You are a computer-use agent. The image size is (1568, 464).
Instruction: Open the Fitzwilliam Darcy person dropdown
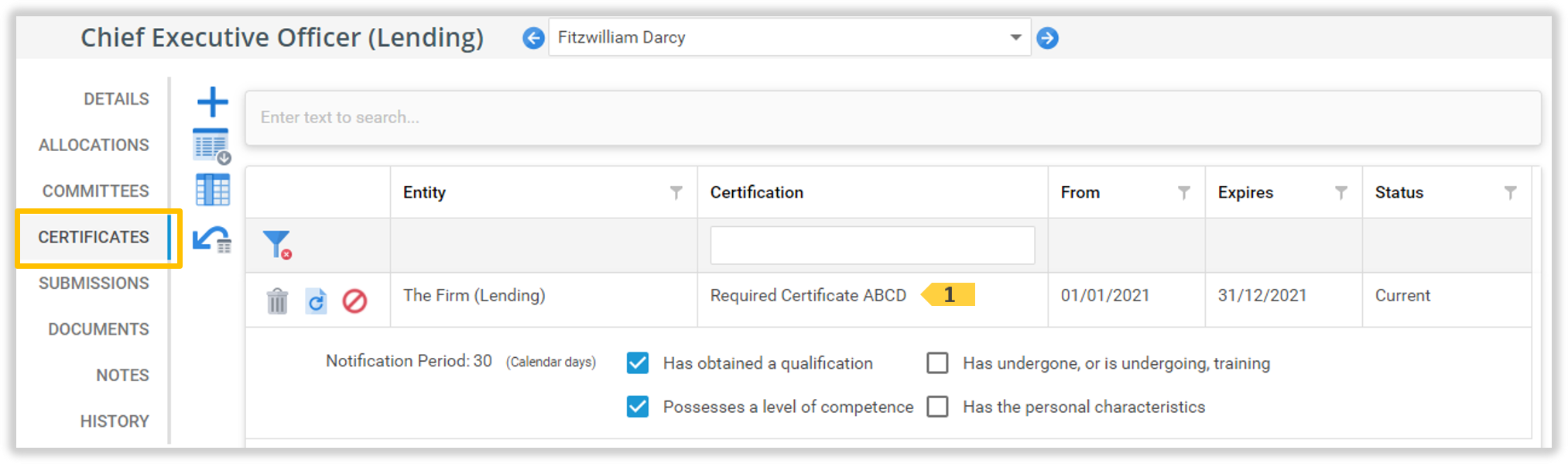pos(1015,38)
